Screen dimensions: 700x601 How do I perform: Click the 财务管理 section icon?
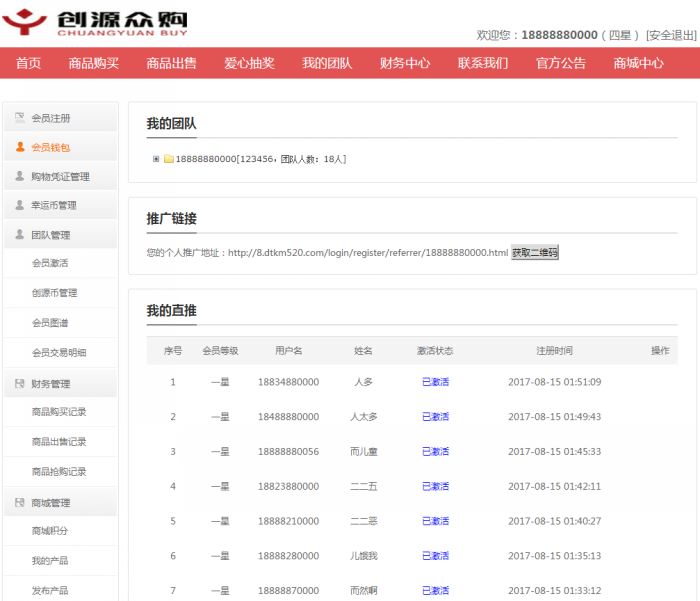point(20,384)
